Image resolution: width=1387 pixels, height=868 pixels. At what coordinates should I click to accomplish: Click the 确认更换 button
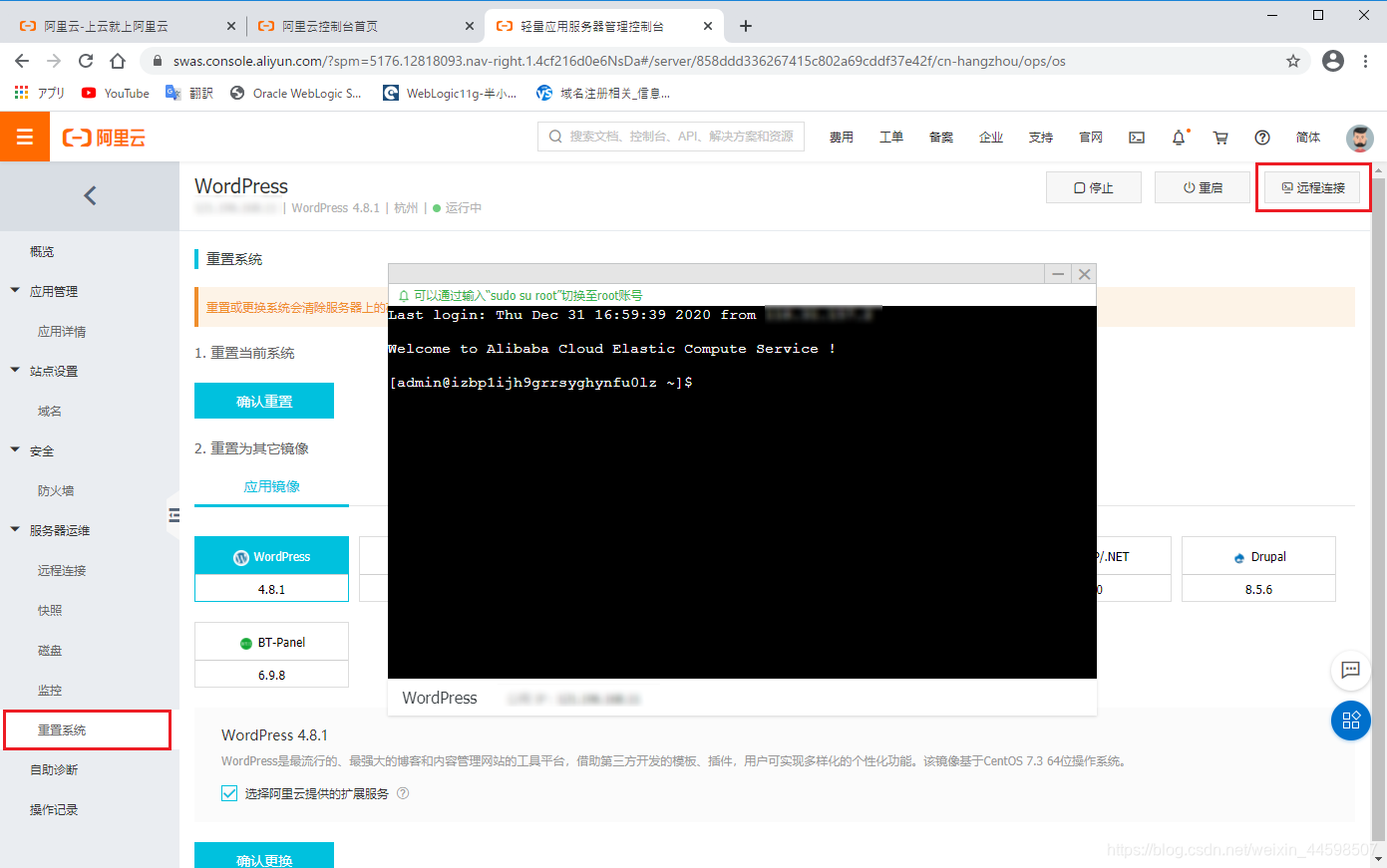264,855
